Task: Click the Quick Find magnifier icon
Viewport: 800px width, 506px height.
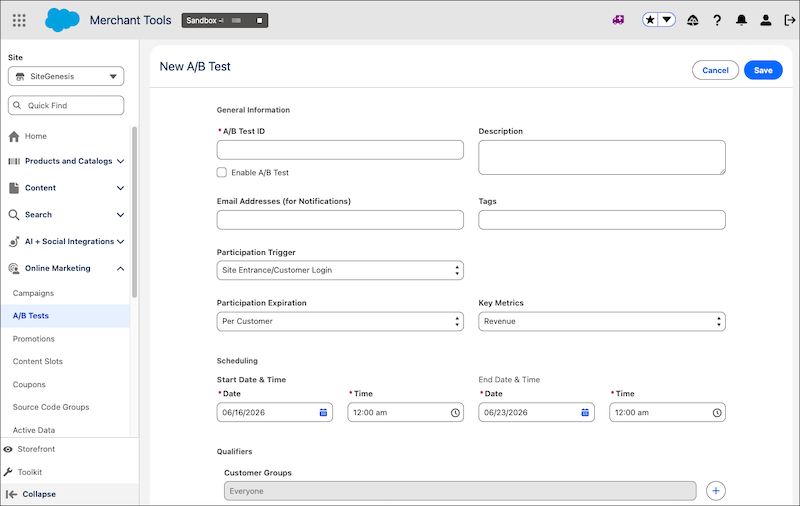Action: (x=17, y=105)
